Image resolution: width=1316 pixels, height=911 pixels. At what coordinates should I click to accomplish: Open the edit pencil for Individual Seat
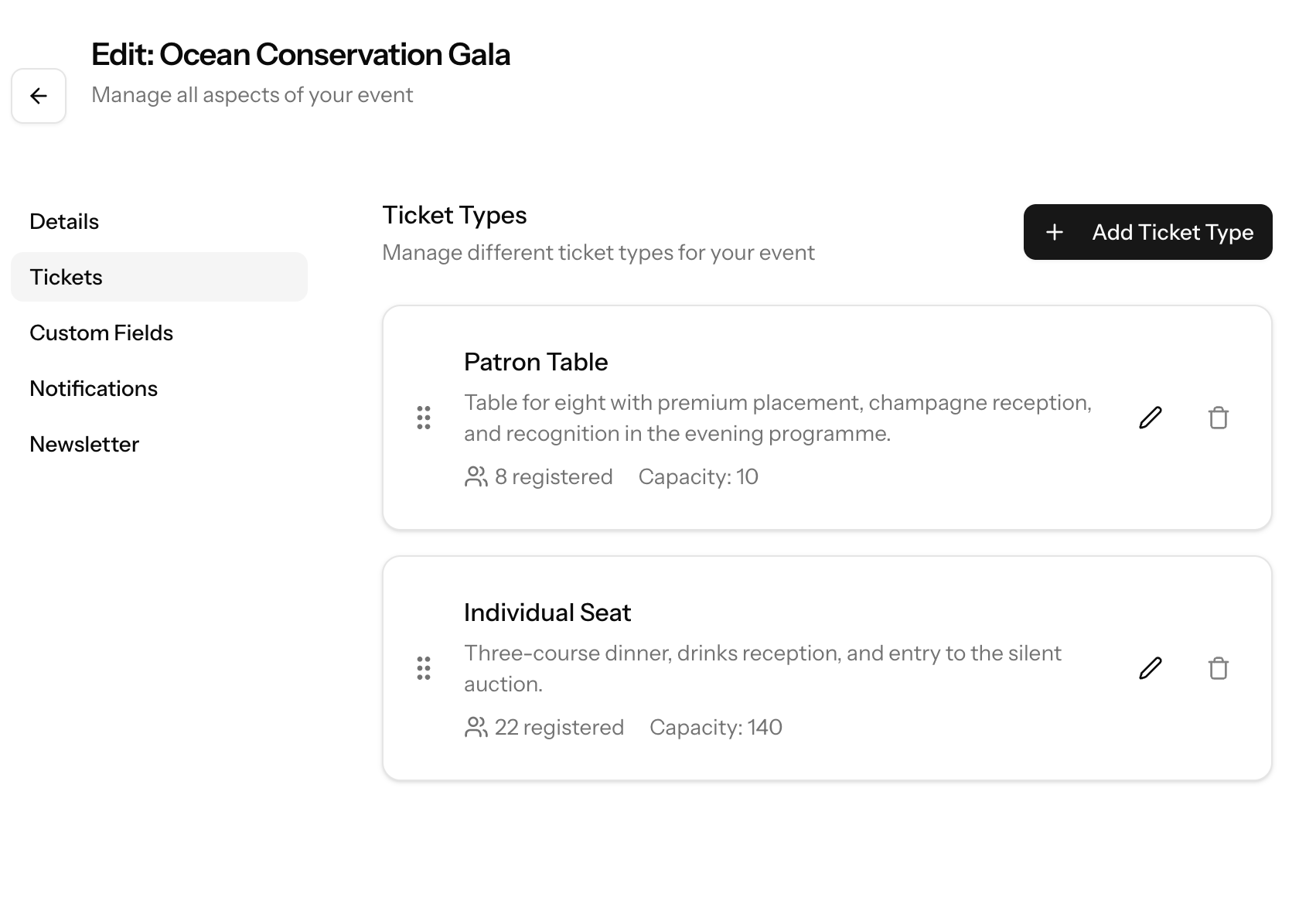tap(1151, 667)
